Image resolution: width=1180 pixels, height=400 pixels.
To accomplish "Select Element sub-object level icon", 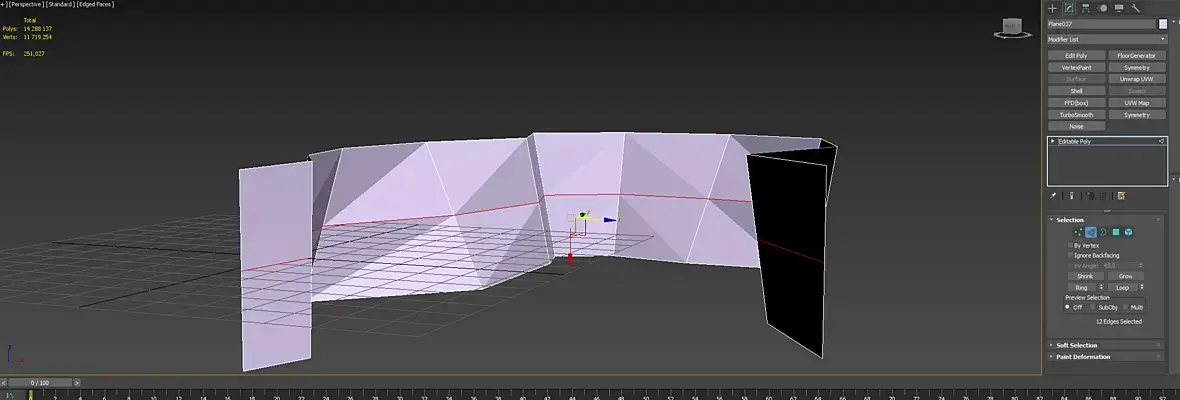I will (1129, 232).
